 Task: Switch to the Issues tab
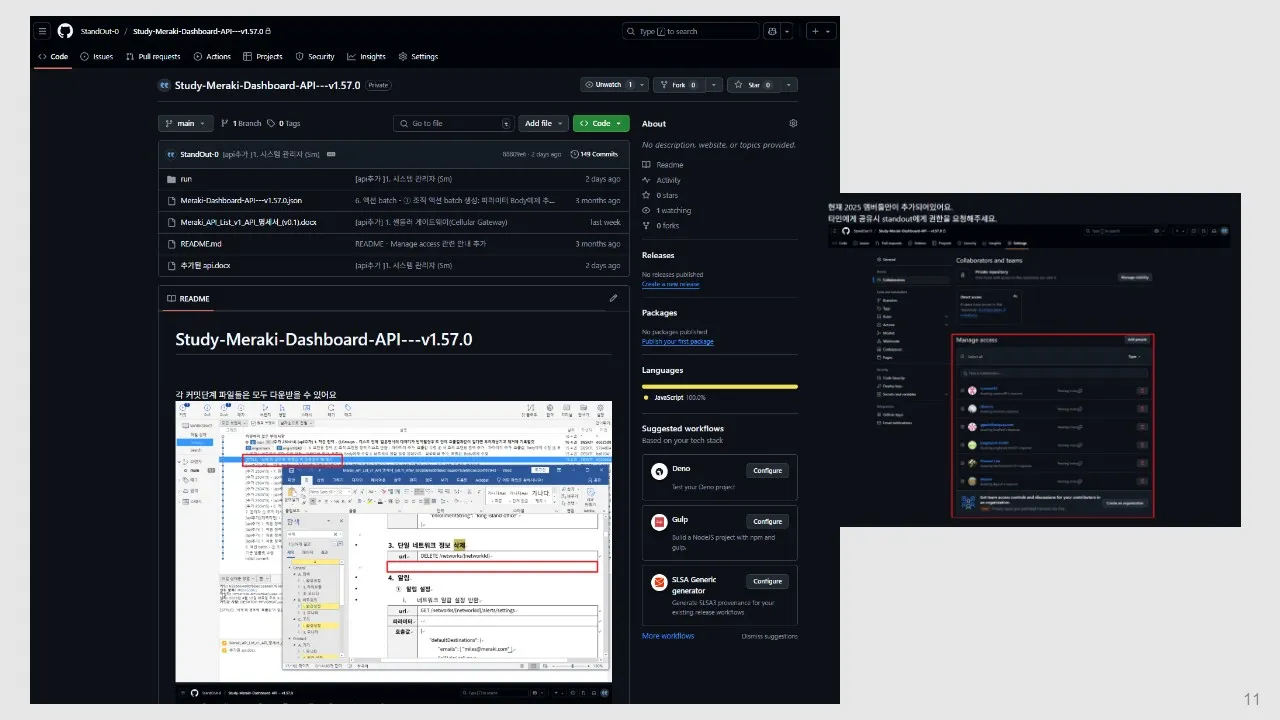[x=97, y=57]
